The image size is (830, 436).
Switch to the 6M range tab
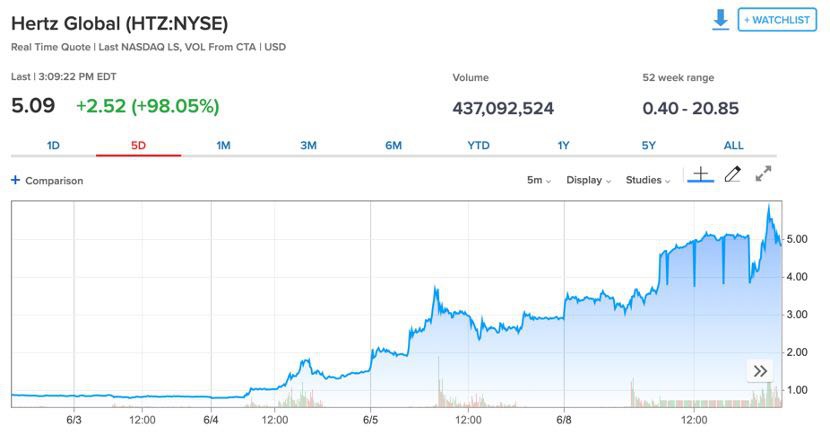click(x=393, y=145)
